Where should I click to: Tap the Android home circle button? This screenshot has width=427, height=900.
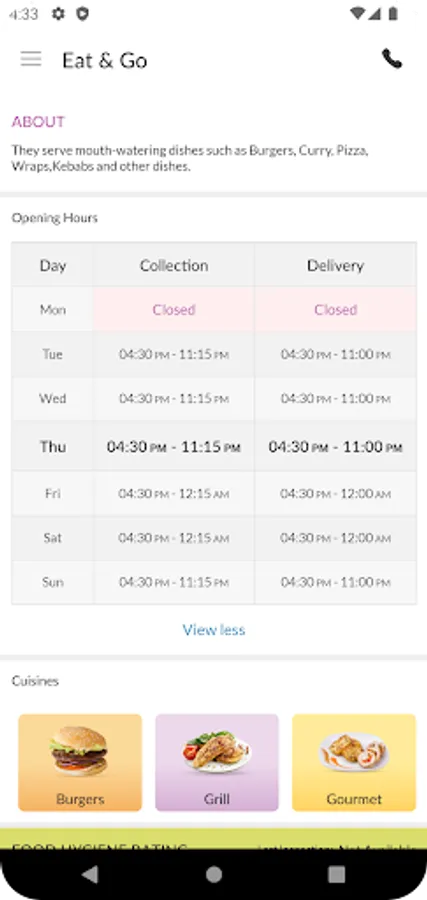click(x=214, y=874)
